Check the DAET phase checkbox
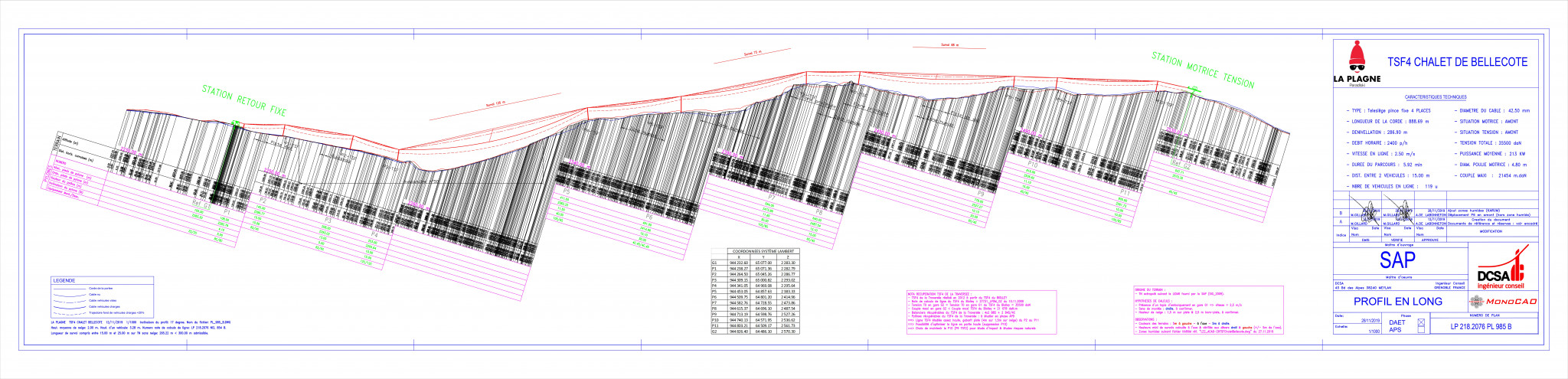Screen dimensions: 1568x379 (x=1421, y=322)
